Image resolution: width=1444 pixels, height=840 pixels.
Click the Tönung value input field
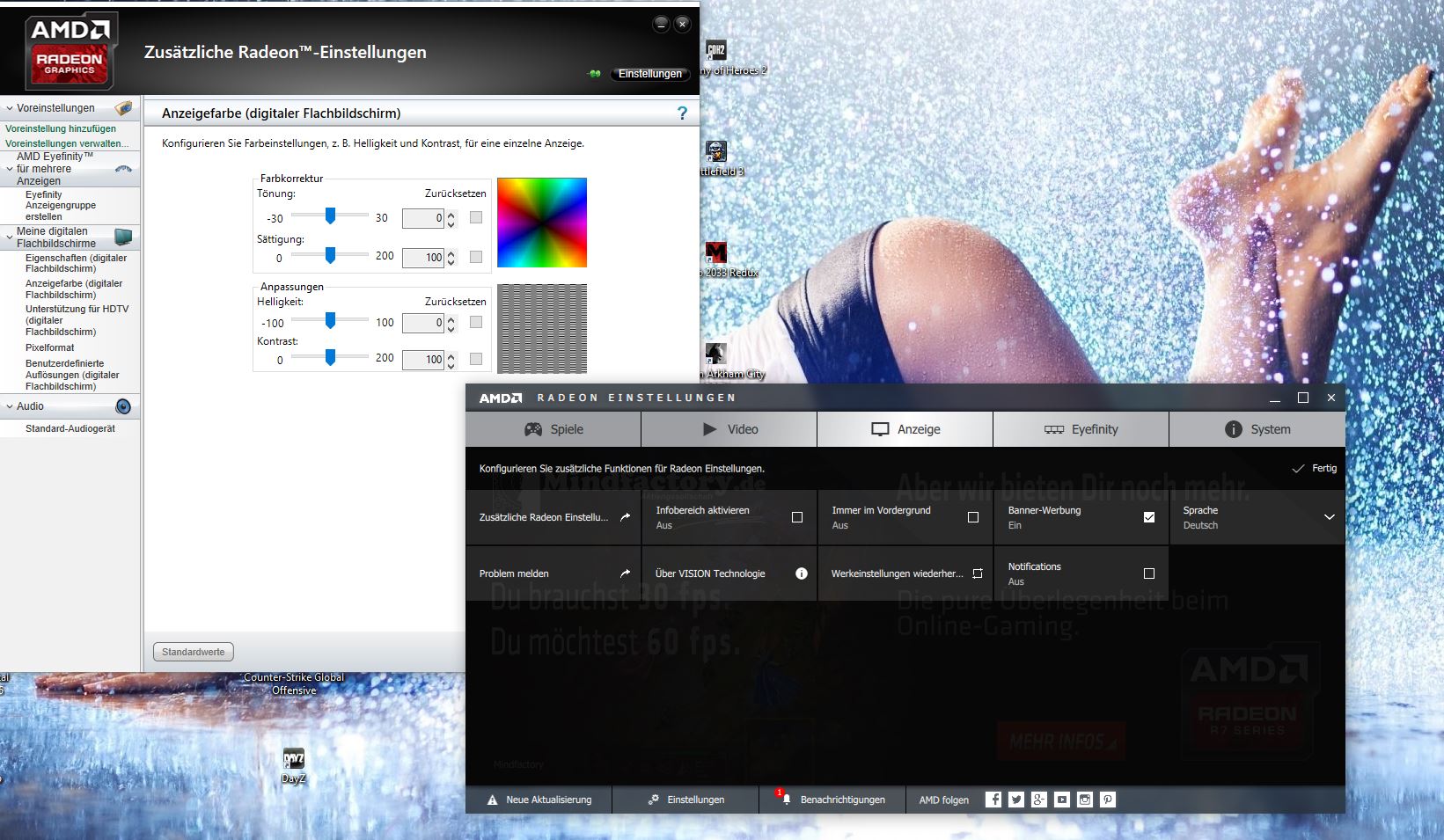pyautogui.click(x=423, y=218)
